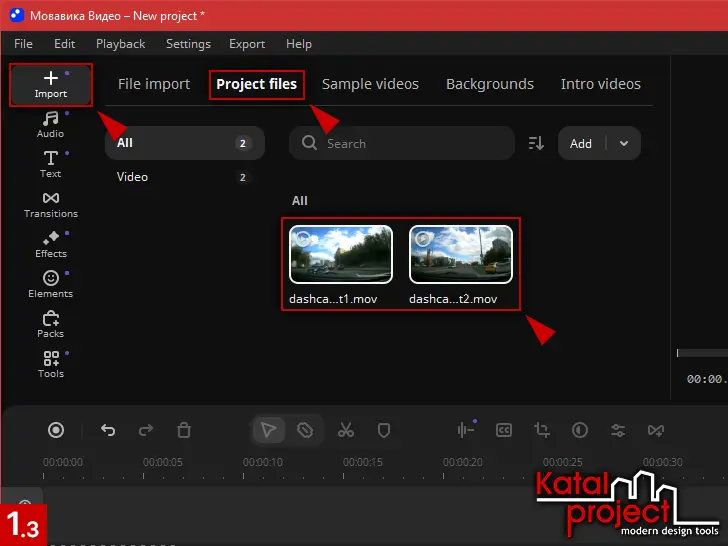Delete clip with trash icon
Image resolution: width=728 pixels, height=546 pixels.
click(x=184, y=430)
